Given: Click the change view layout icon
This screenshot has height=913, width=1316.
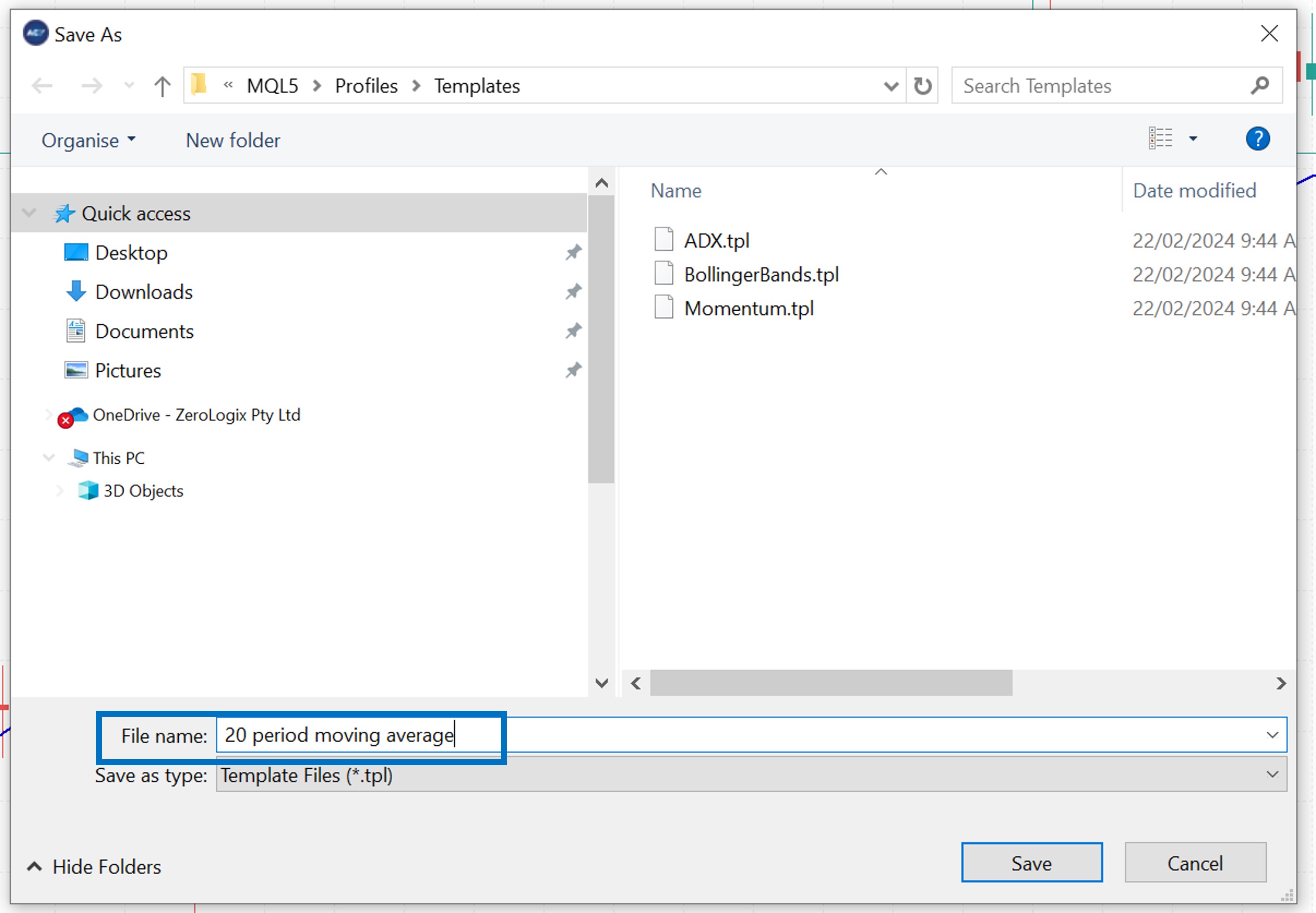Looking at the screenshot, I should pos(1160,139).
